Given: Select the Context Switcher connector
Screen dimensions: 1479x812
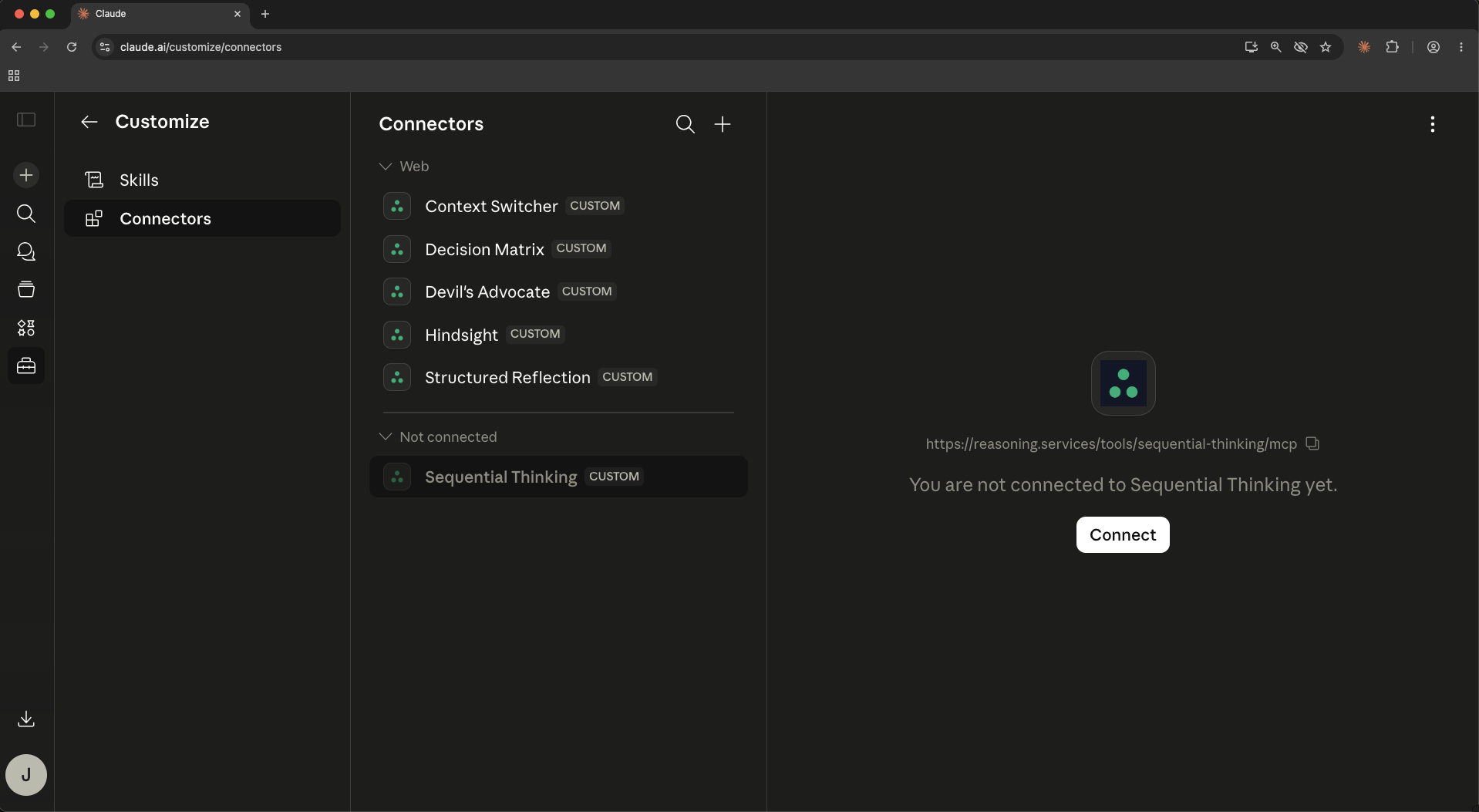Looking at the screenshot, I should point(558,206).
